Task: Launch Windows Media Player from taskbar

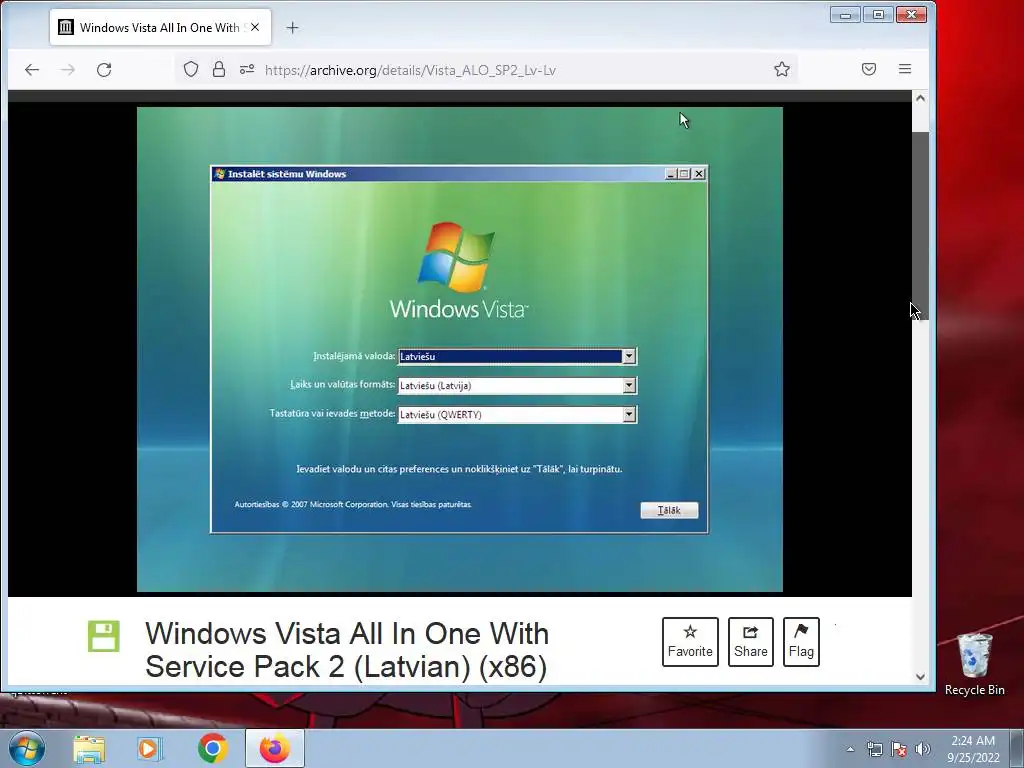Action: pos(150,749)
